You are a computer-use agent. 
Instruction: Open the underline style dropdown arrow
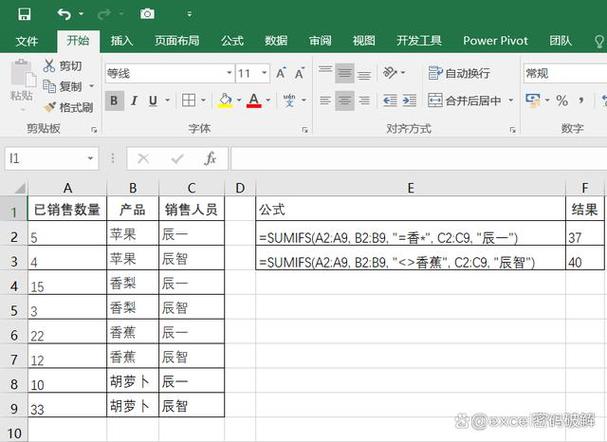[168, 100]
